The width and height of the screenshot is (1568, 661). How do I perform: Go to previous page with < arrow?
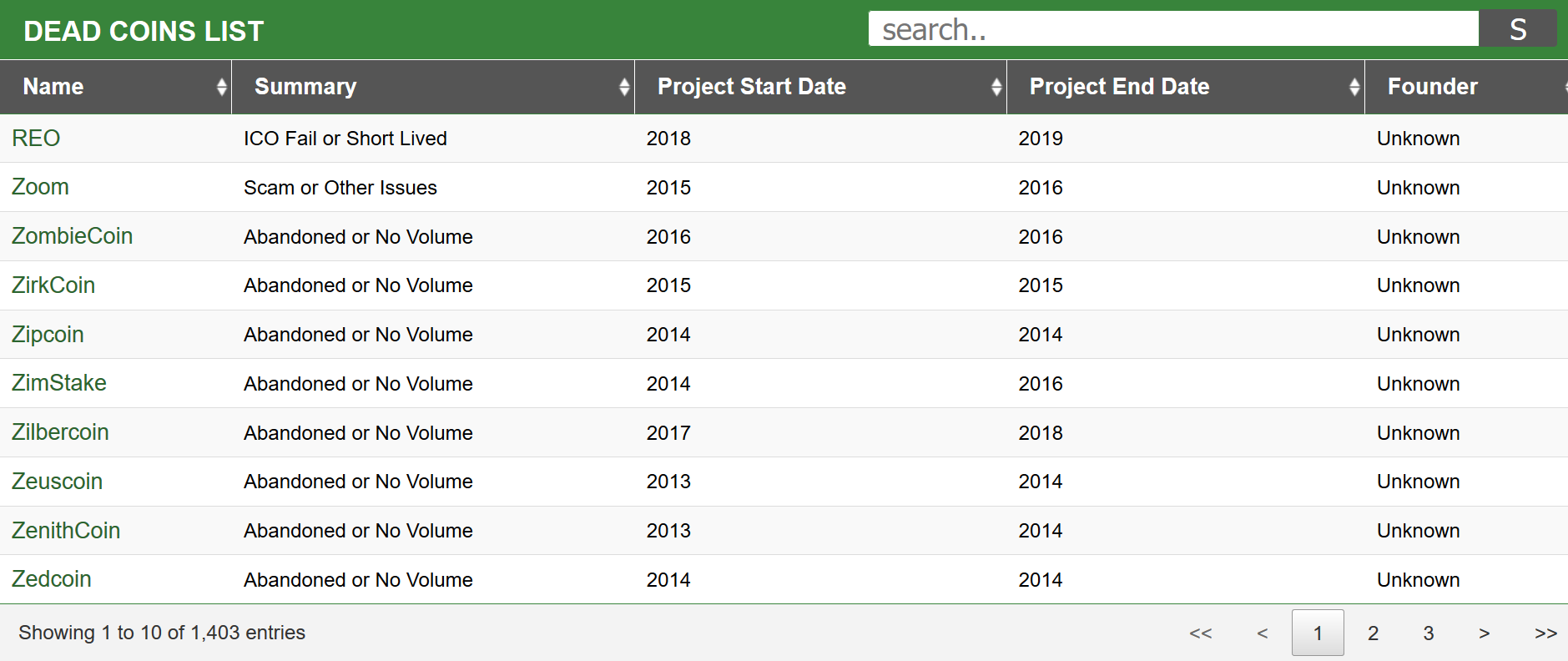[x=1262, y=633]
